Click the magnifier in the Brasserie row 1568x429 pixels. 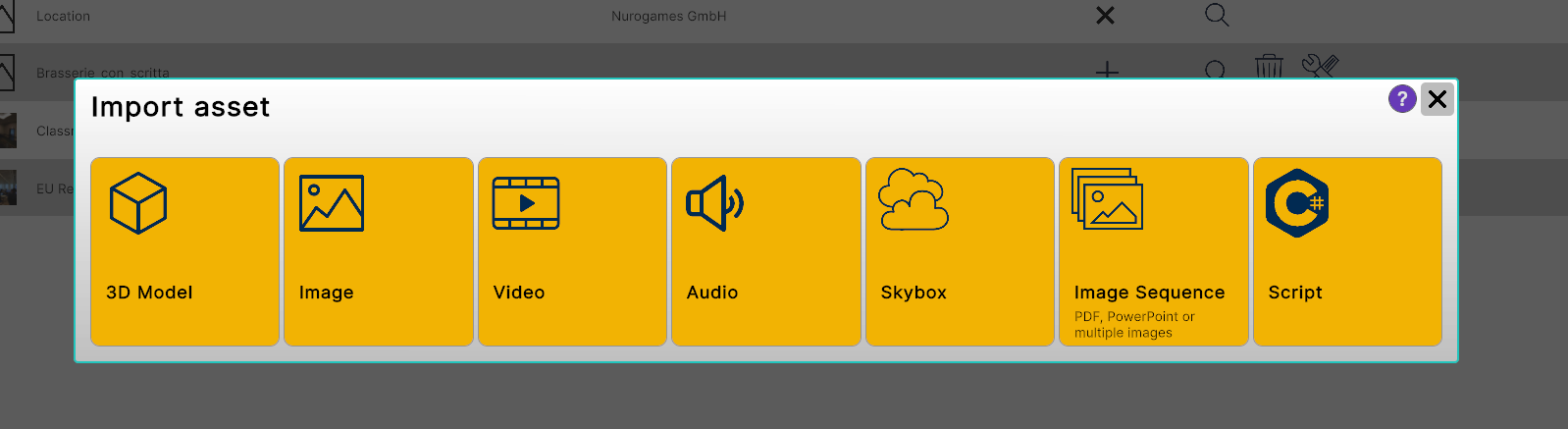click(1215, 70)
